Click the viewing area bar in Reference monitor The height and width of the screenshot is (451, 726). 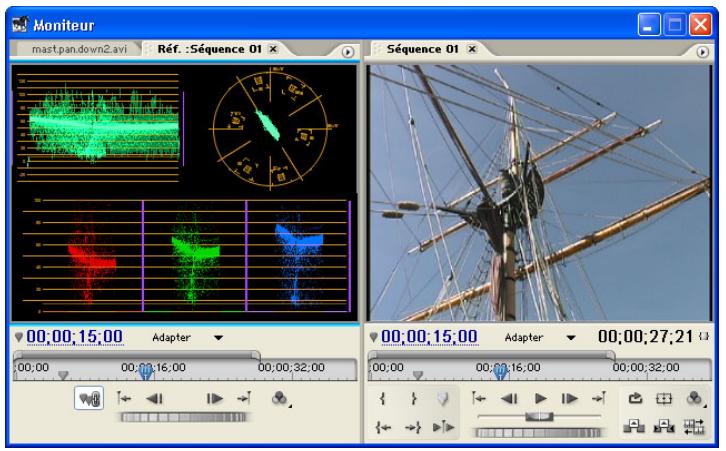tap(137, 356)
